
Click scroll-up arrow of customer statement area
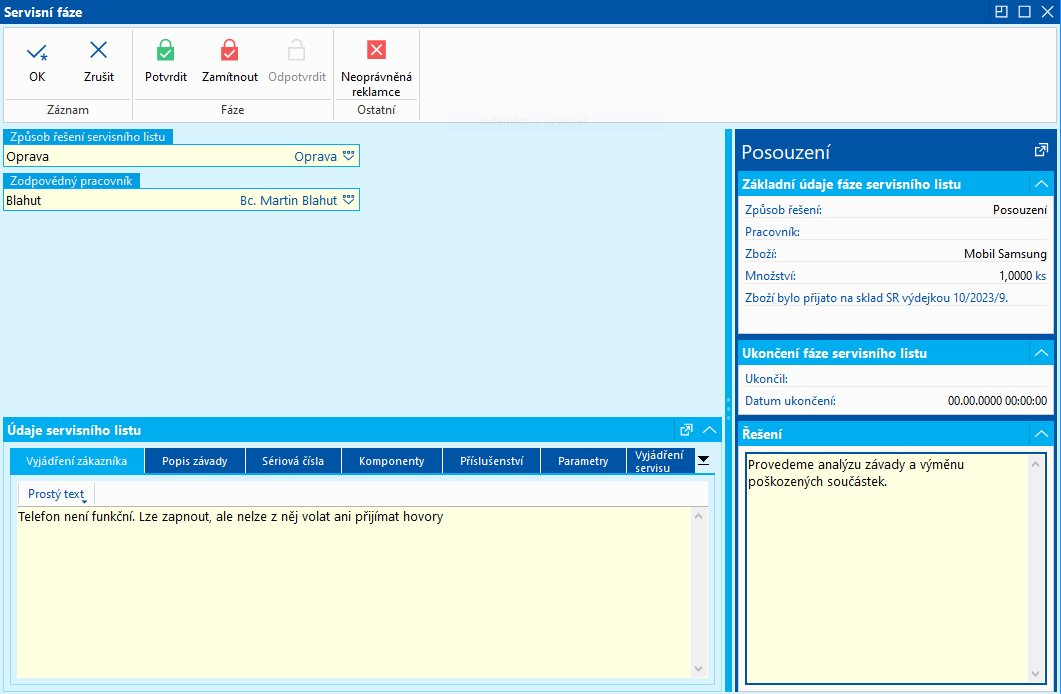tap(698, 517)
